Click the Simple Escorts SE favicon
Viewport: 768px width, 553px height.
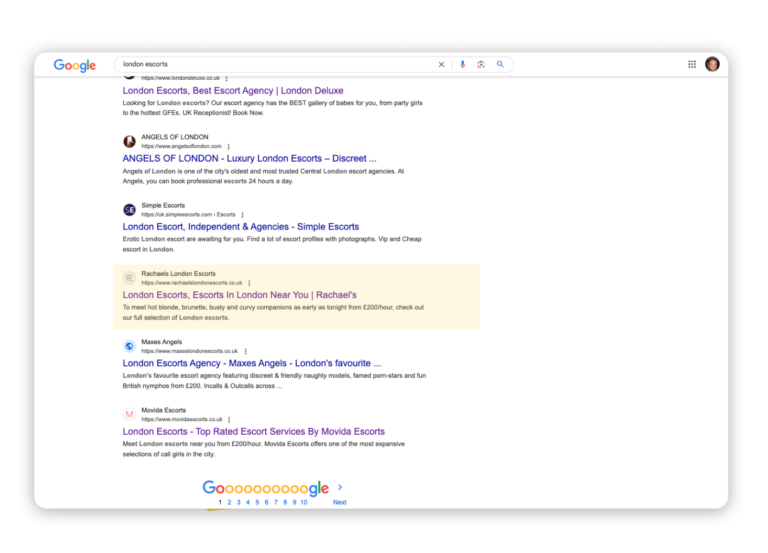pyautogui.click(x=129, y=210)
